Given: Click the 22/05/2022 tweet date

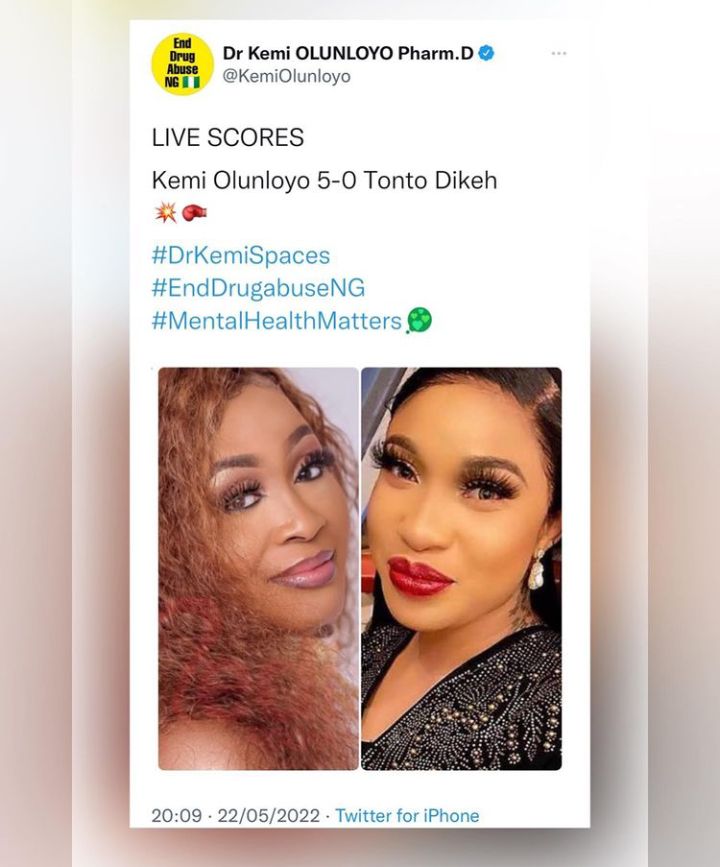Looking at the screenshot, I should [x=269, y=816].
